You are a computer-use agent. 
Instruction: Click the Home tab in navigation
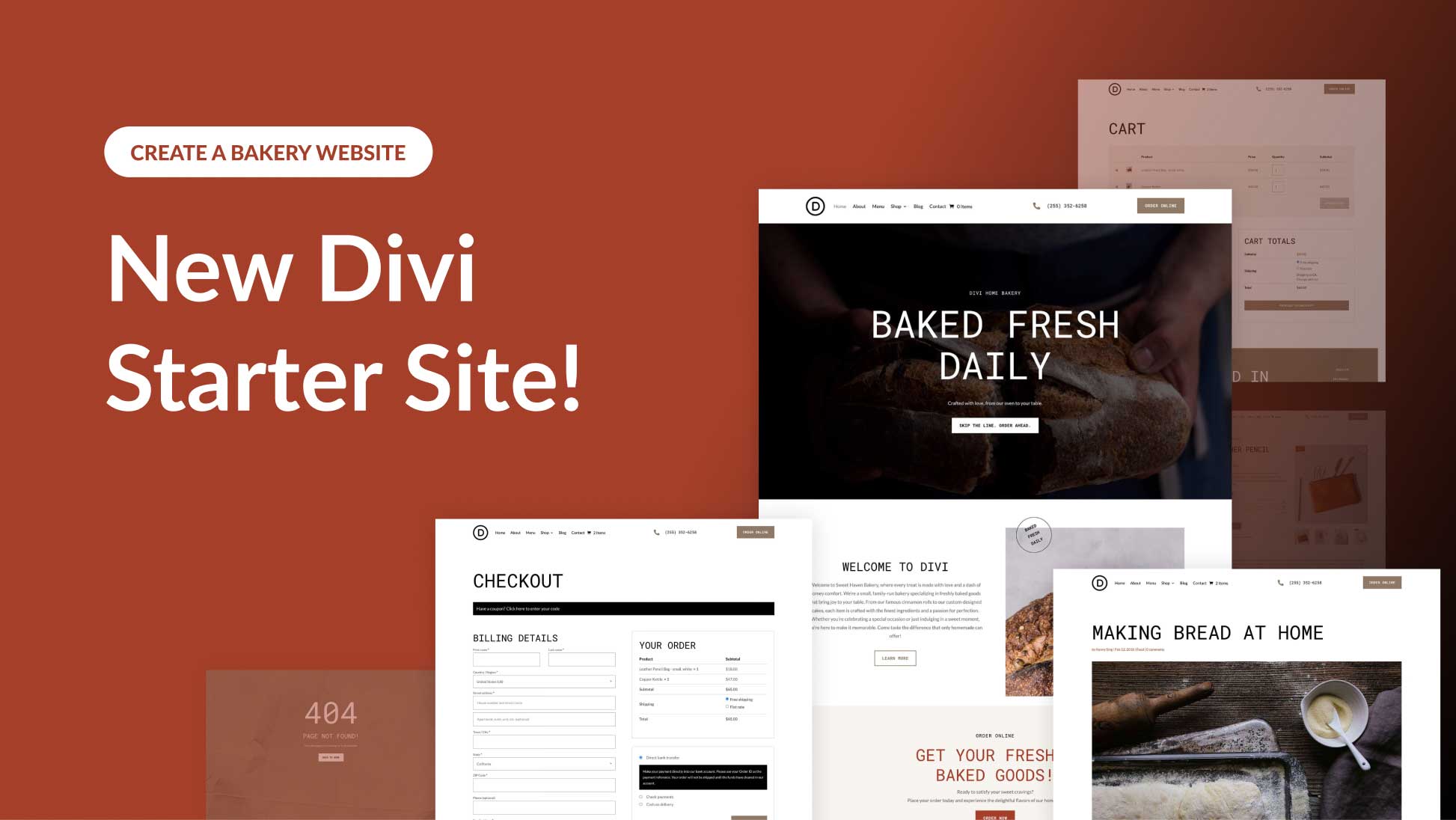840,206
